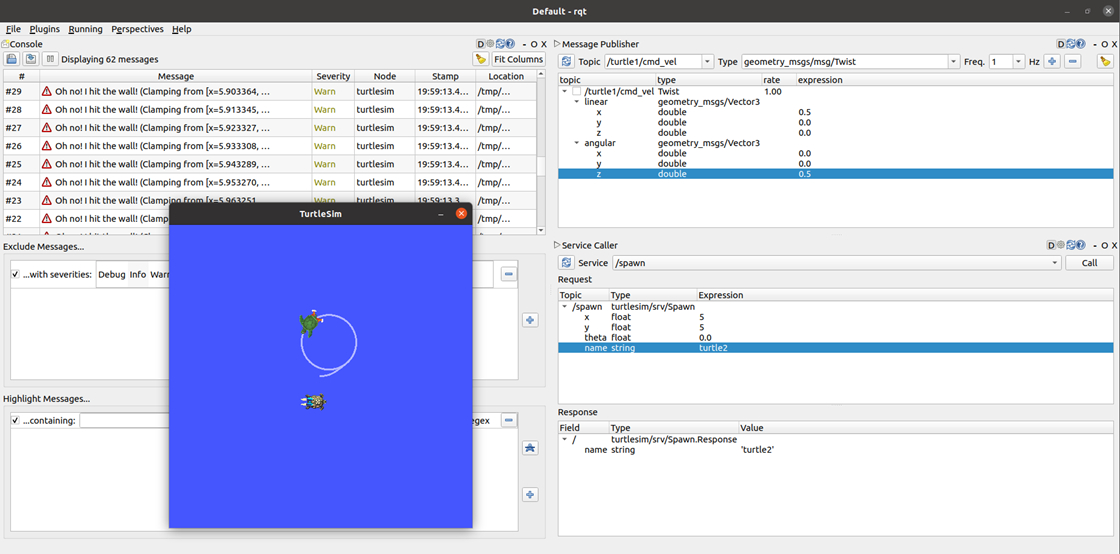Minimize the TurtleSim window
The image size is (1120, 554).
(441, 213)
